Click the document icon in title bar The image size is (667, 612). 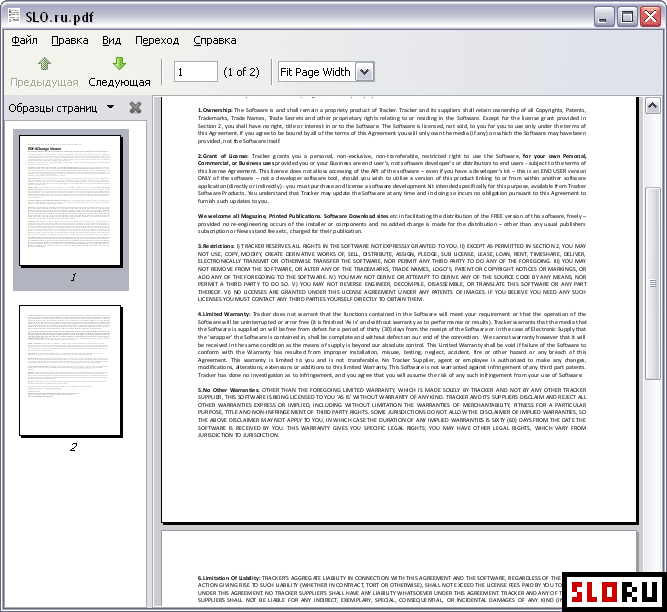[x=14, y=16]
